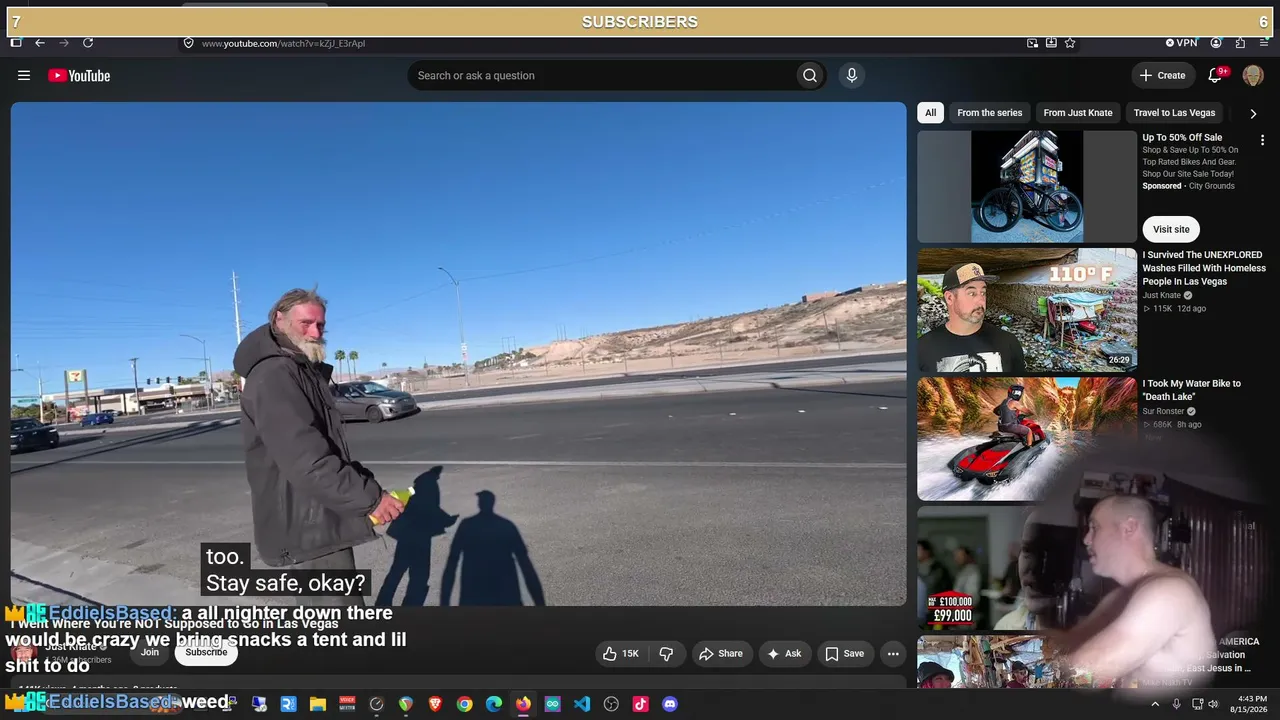Screen dimensions: 1280x720
Task: Select the From Just Knate chip
Action: click(x=1078, y=113)
